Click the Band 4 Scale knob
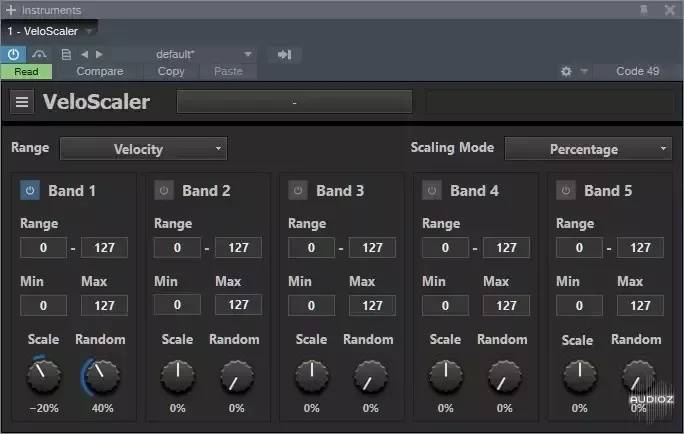This screenshot has width=684, height=434. point(445,376)
